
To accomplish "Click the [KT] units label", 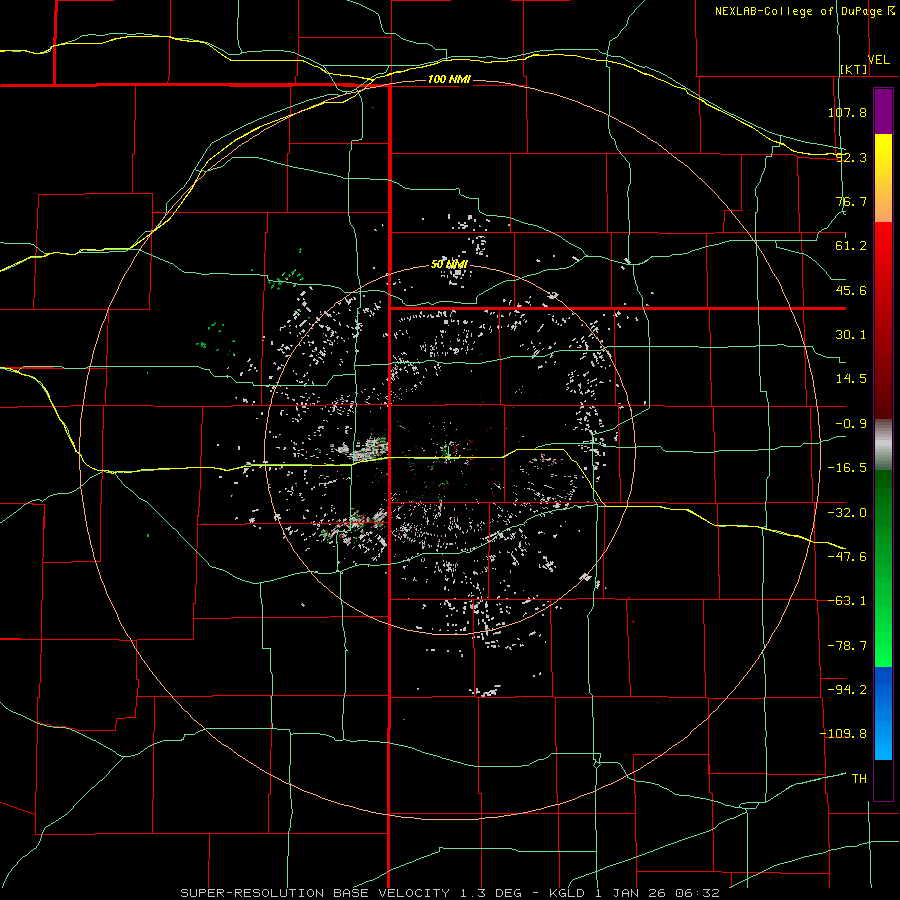I will pos(854,69).
